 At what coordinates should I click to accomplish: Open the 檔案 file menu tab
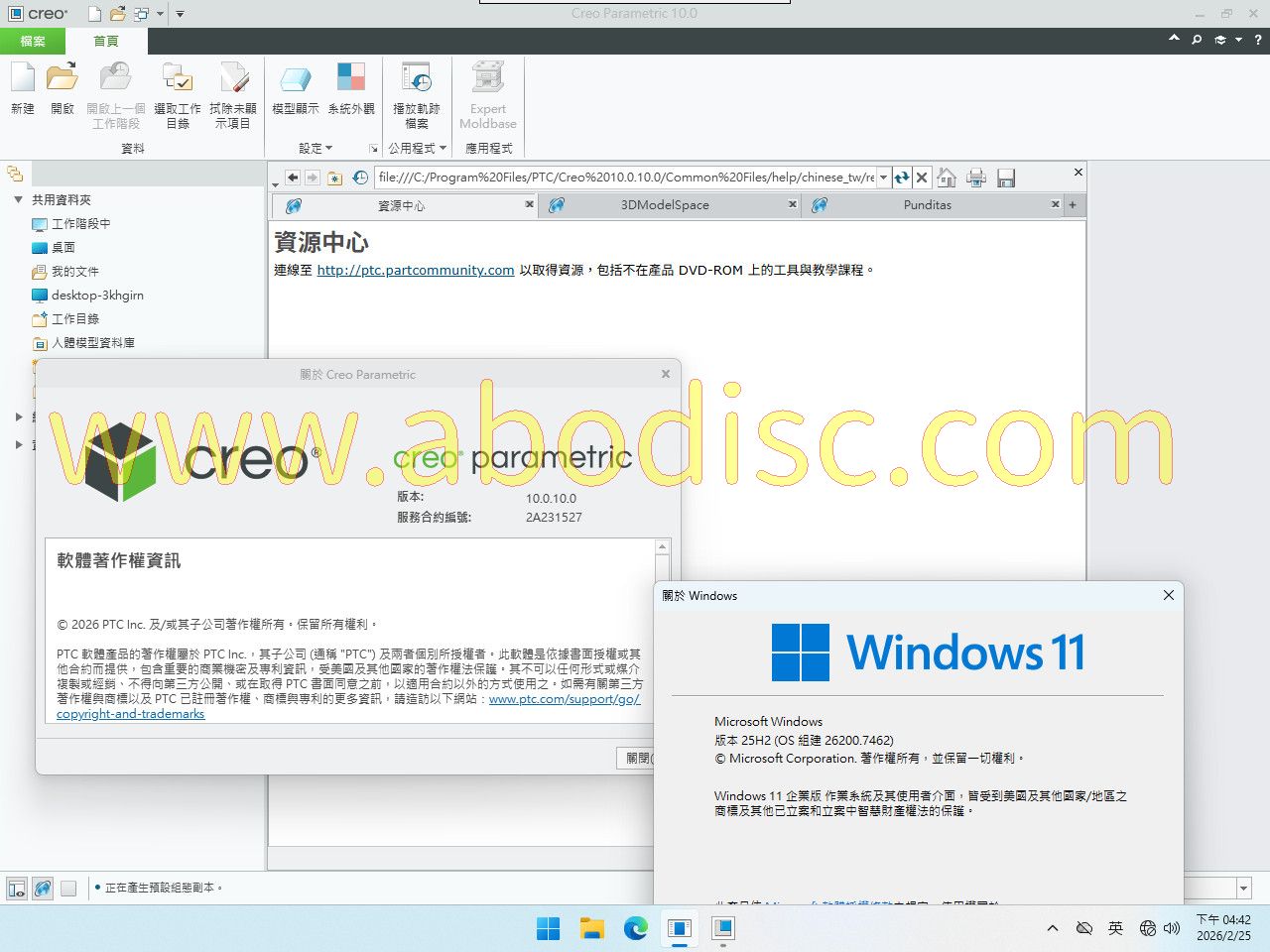point(33,41)
